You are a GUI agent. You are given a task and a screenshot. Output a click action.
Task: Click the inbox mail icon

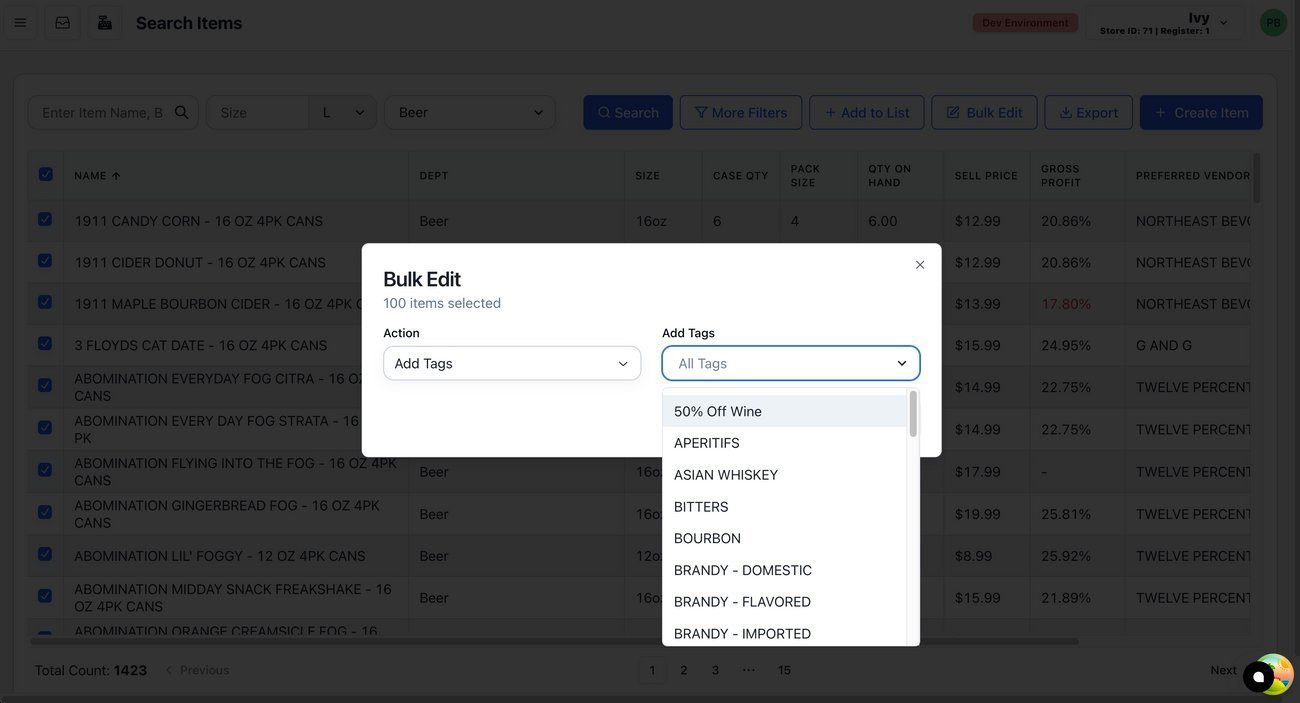62,23
